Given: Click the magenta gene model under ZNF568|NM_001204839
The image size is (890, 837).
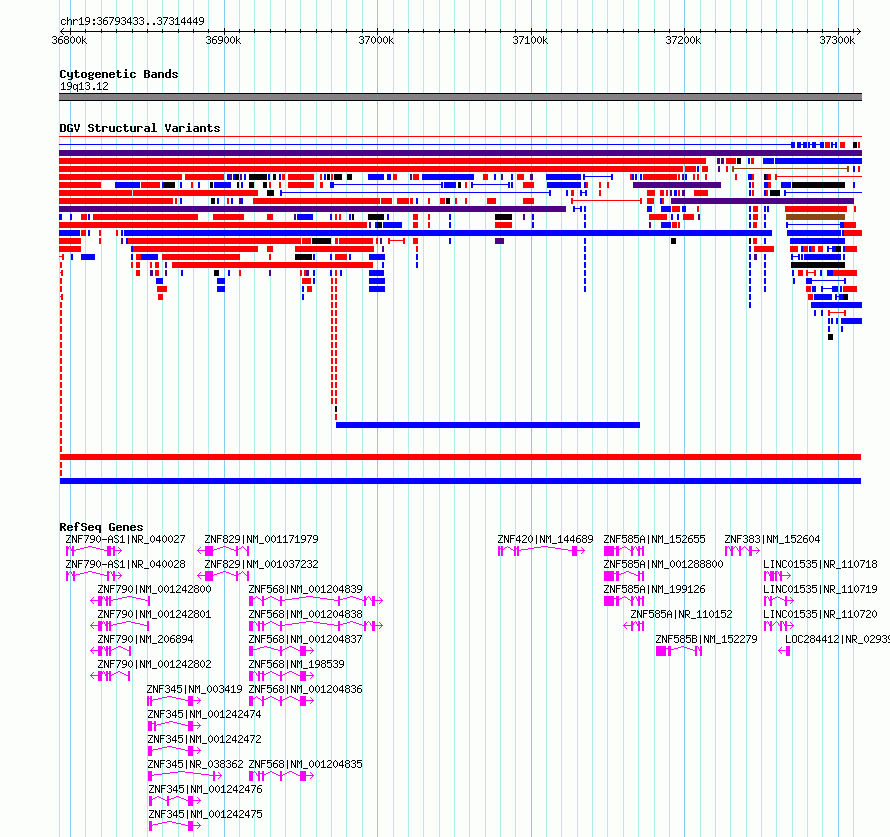Looking at the screenshot, I should pos(316,601).
